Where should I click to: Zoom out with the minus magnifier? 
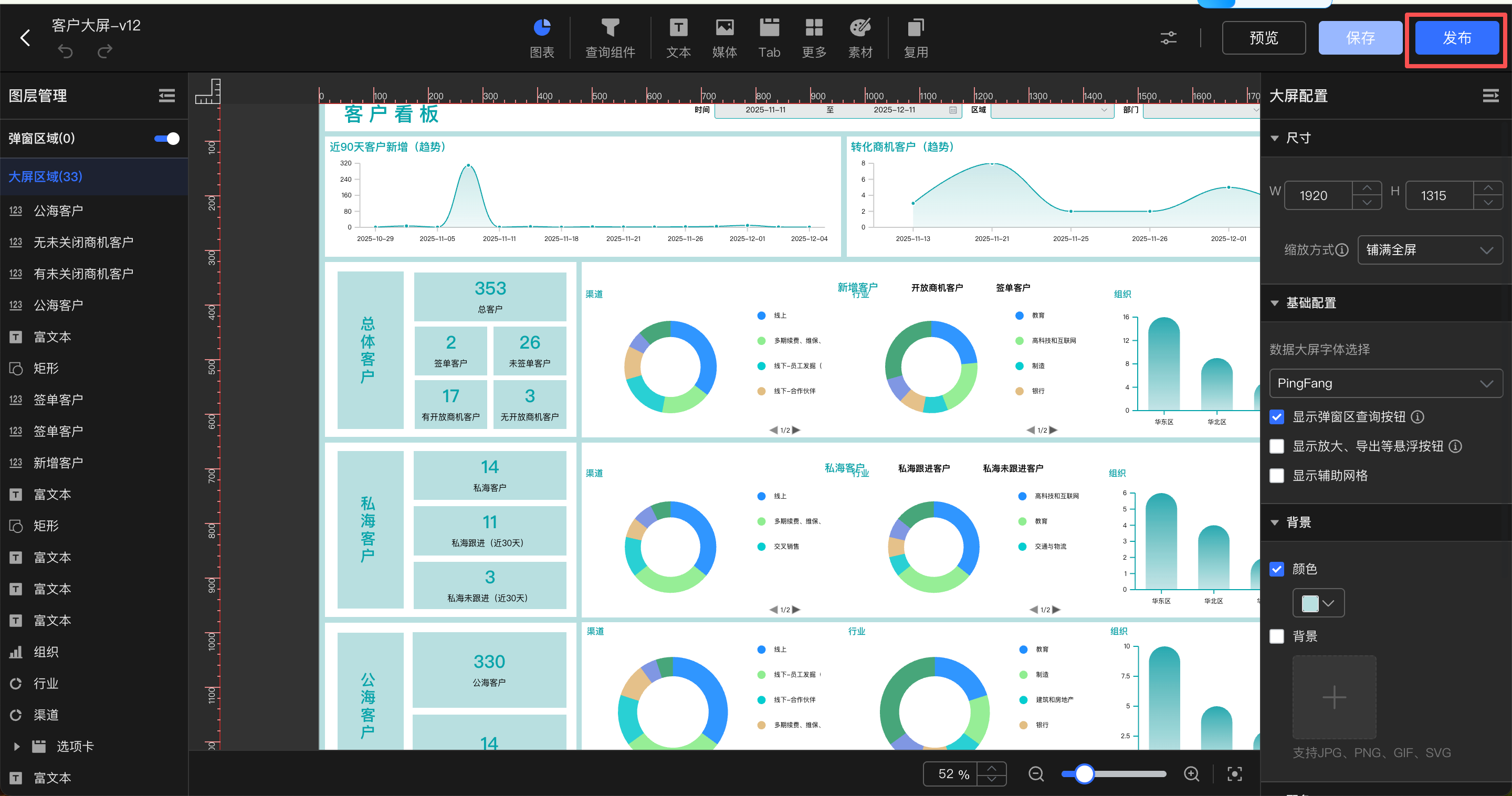tap(1036, 774)
